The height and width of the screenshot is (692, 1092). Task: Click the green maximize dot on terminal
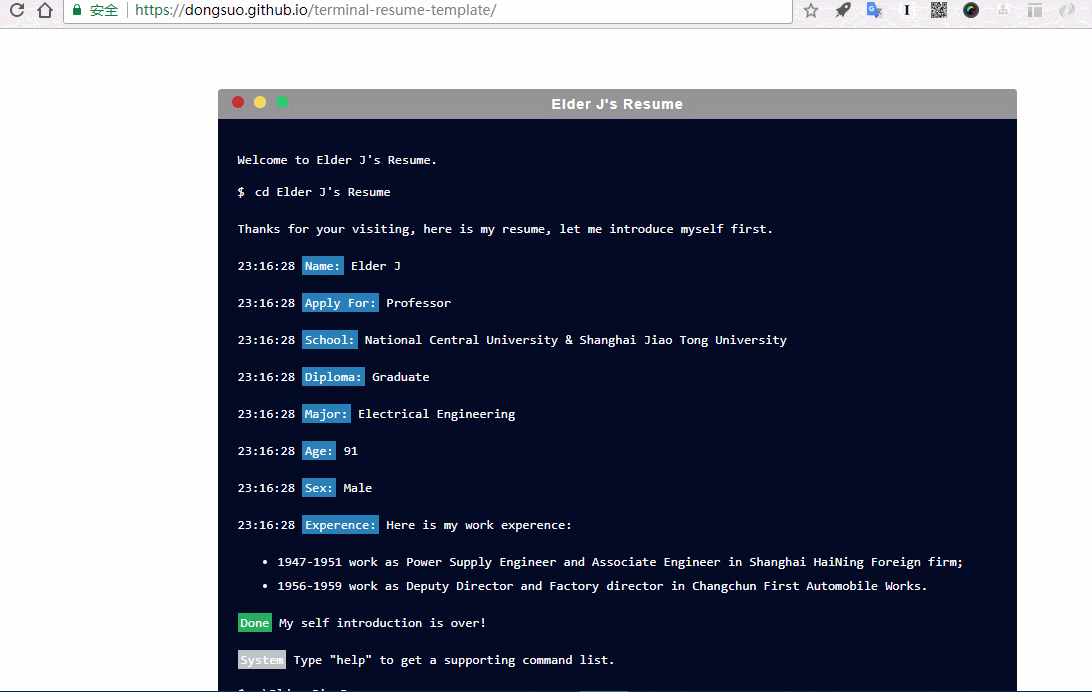point(282,102)
